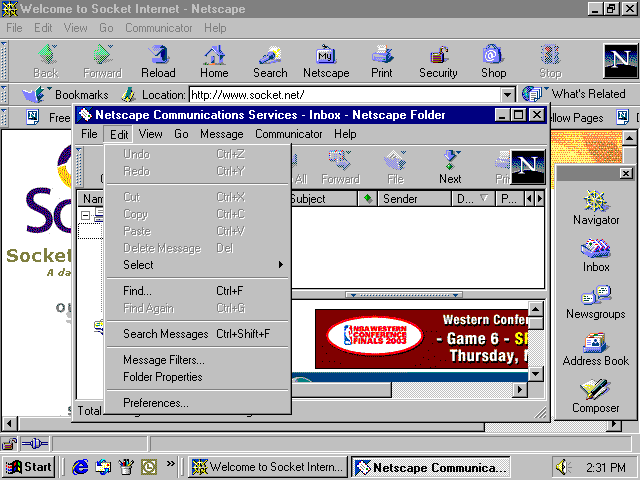Open Navigator from component bar

tap(596, 207)
